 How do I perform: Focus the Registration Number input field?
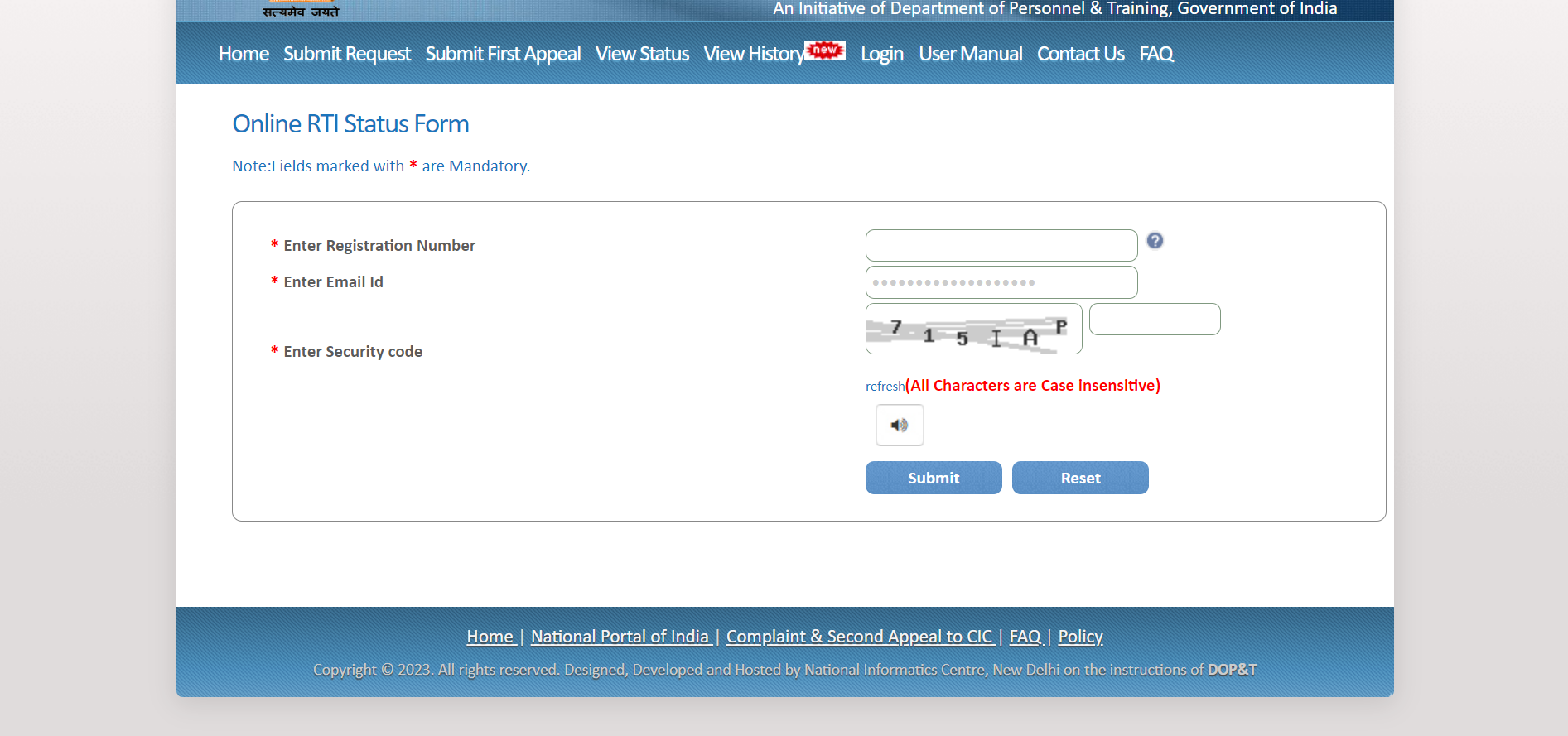[1001, 245]
